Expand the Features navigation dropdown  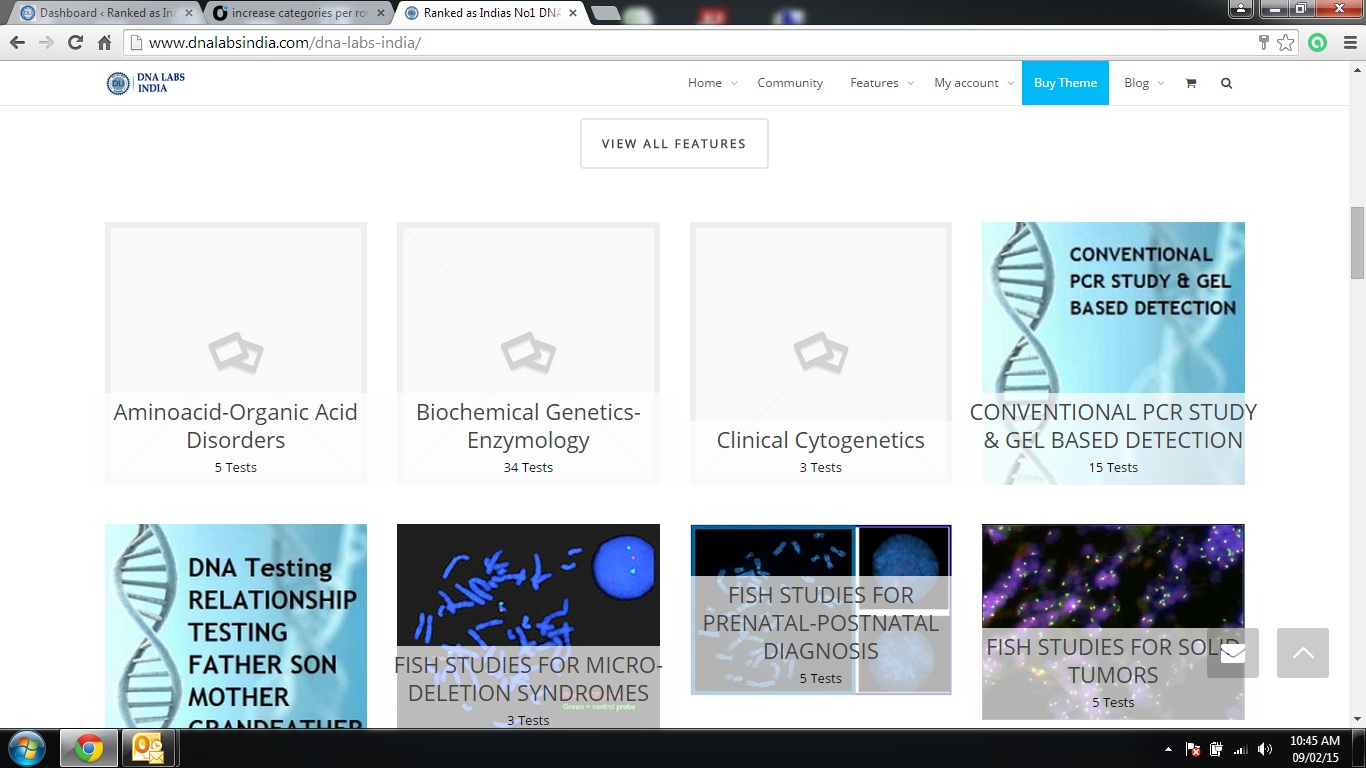[881, 83]
